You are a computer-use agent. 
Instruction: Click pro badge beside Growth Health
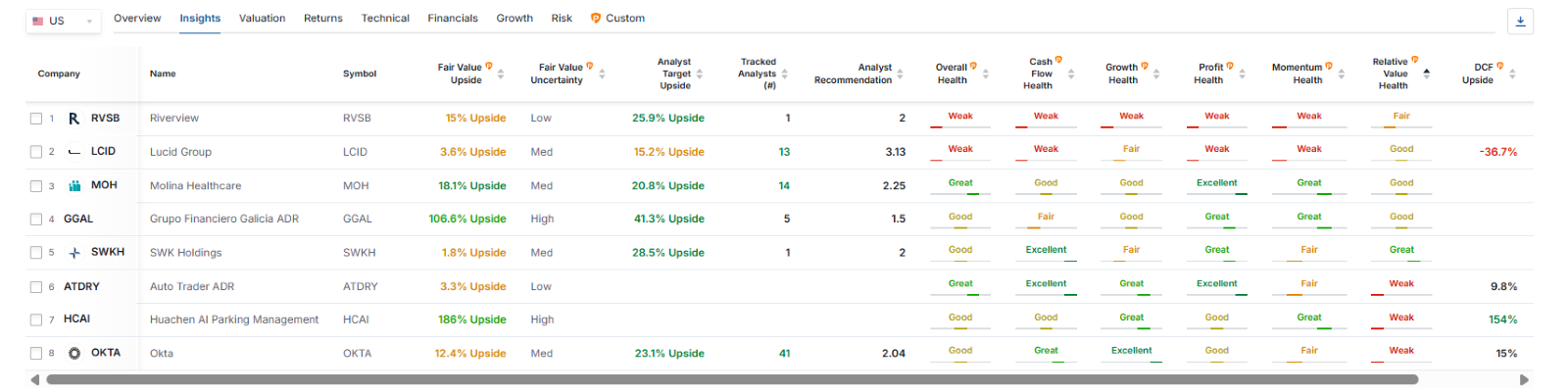[x=1145, y=66]
